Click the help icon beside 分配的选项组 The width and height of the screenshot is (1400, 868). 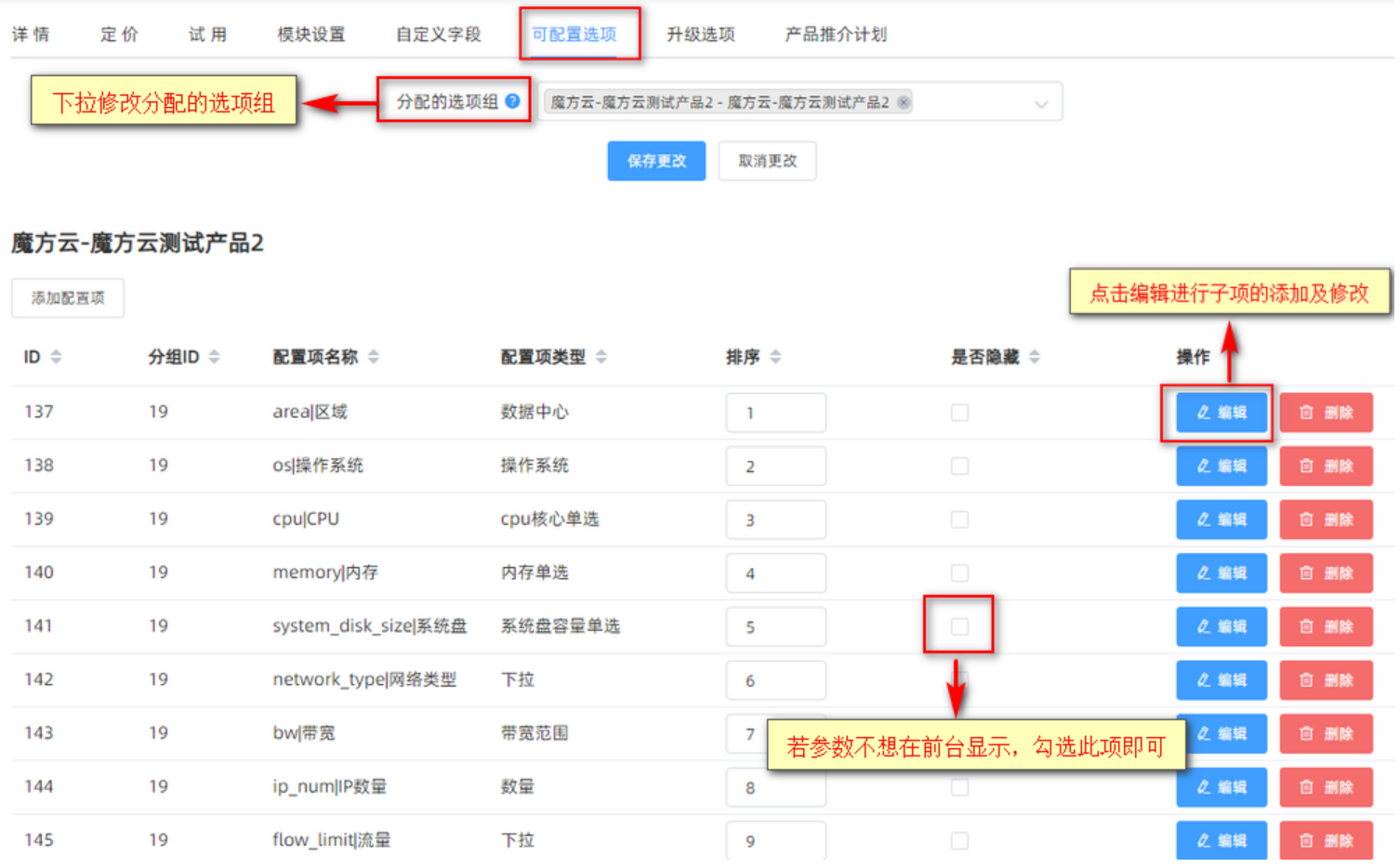512,101
